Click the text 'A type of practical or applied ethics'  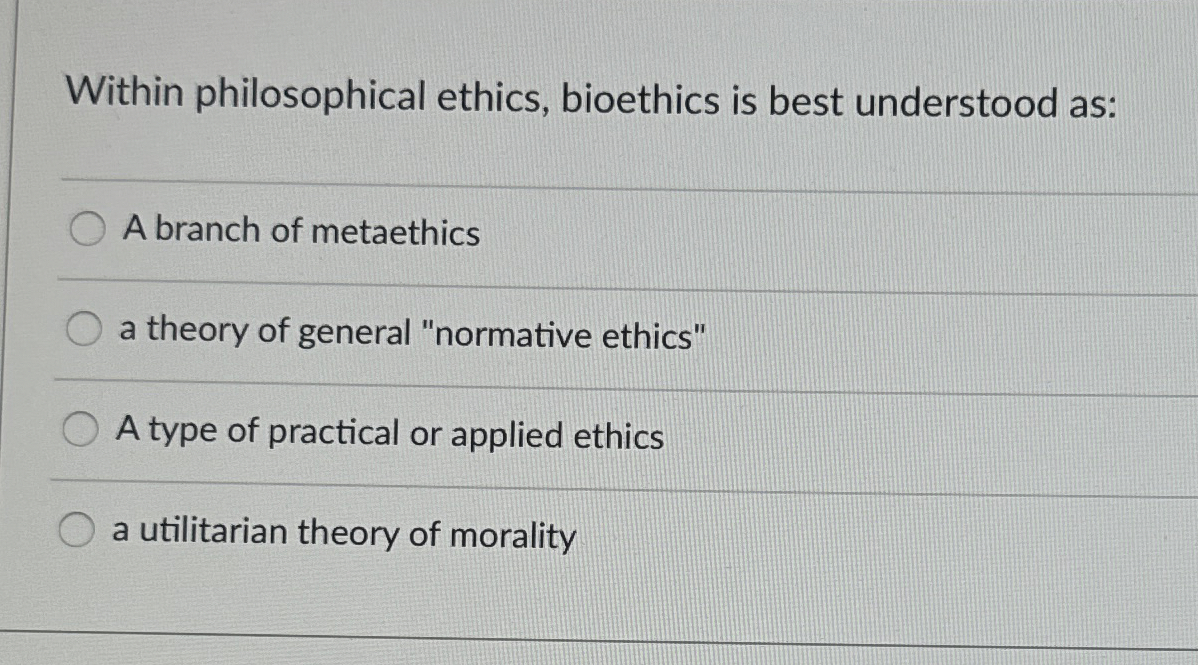(390, 434)
